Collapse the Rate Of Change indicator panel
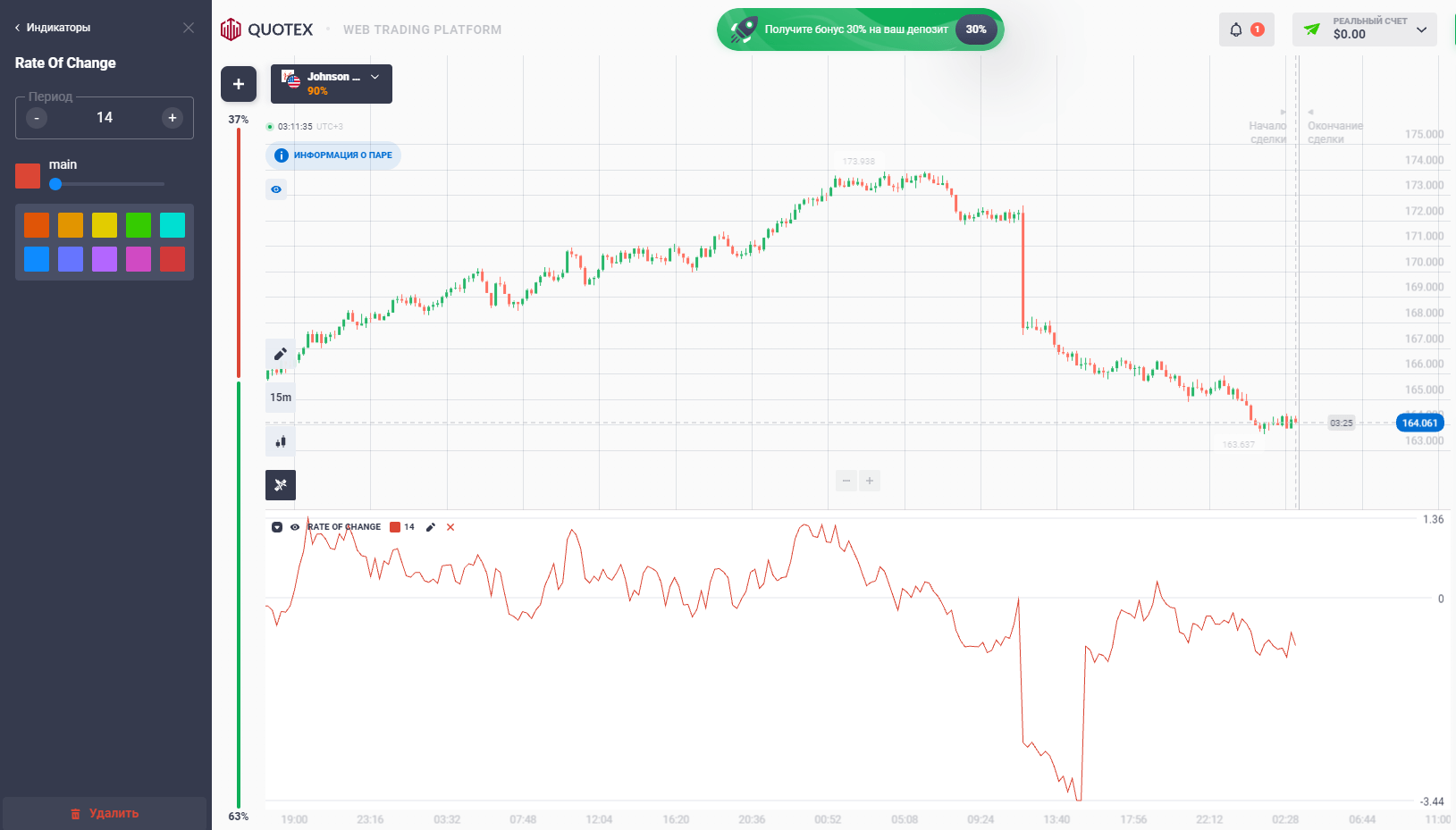 coord(277,527)
